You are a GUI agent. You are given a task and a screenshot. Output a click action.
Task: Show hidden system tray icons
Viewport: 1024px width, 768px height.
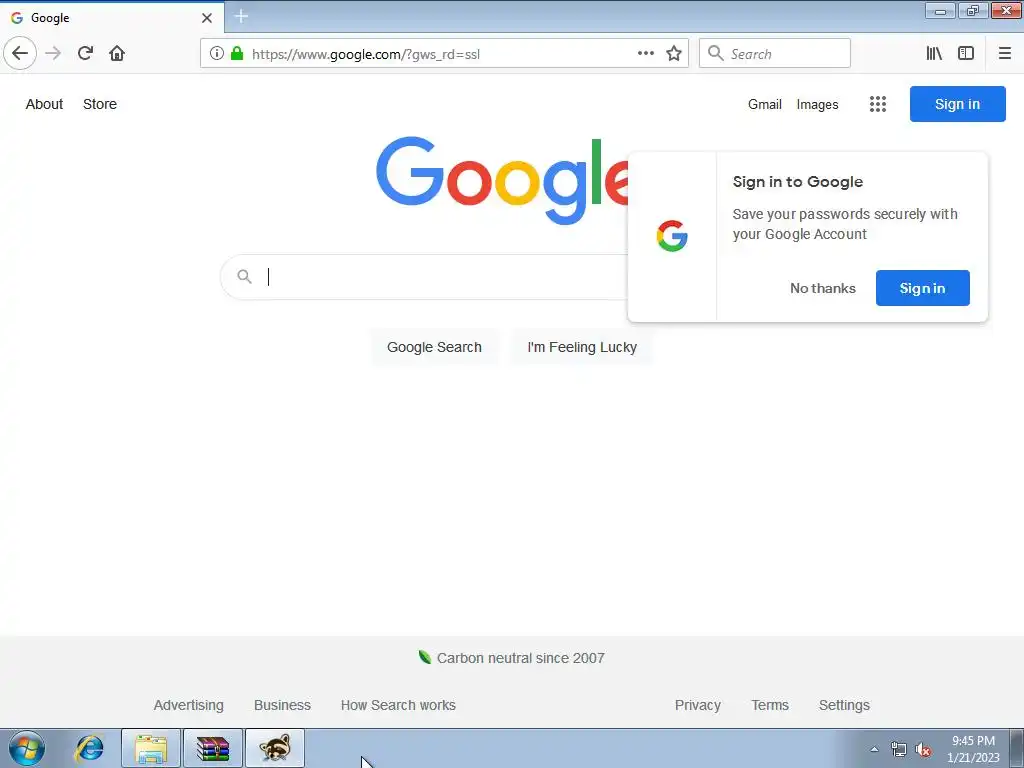[x=874, y=749]
